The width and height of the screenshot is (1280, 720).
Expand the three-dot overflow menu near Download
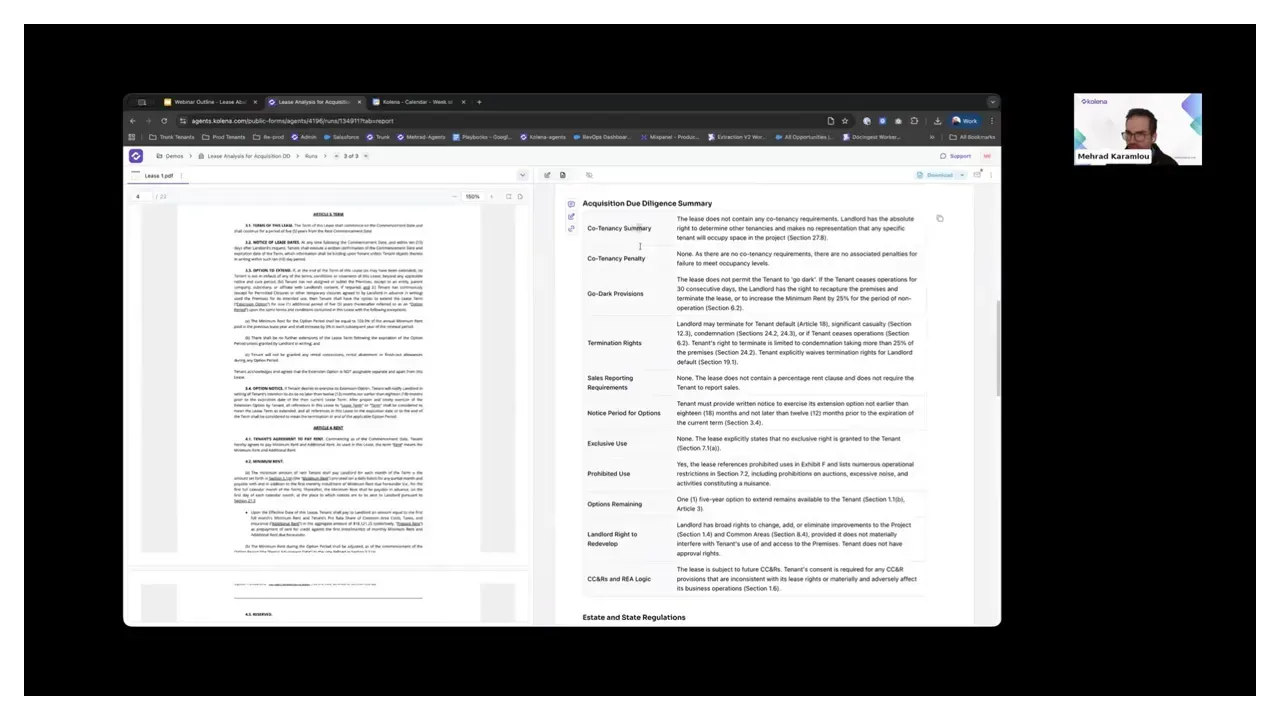click(x=990, y=175)
